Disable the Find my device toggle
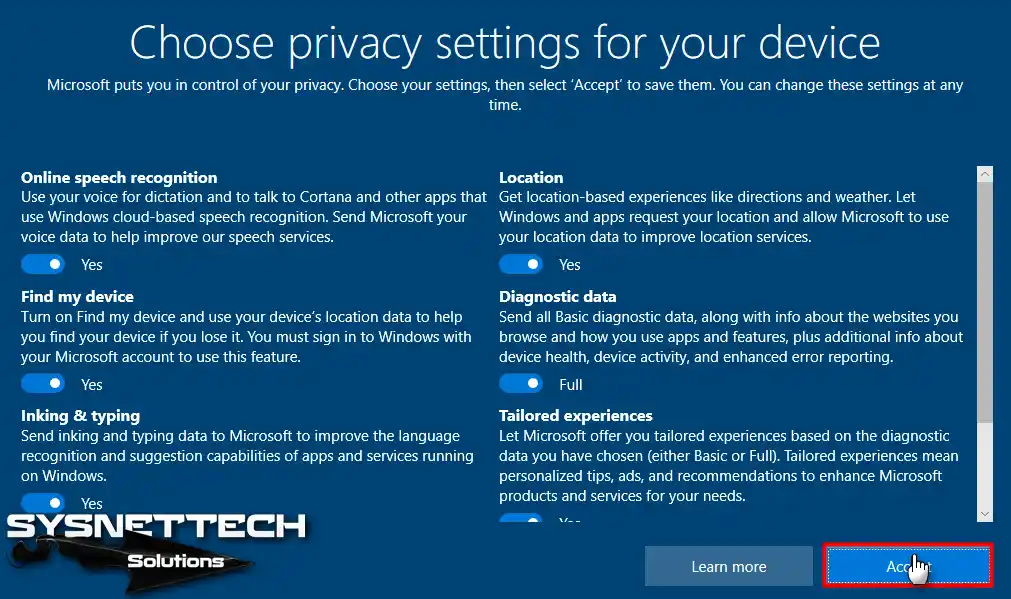Image resolution: width=1011 pixels, height=599 pixels. (x=43, y=384)
